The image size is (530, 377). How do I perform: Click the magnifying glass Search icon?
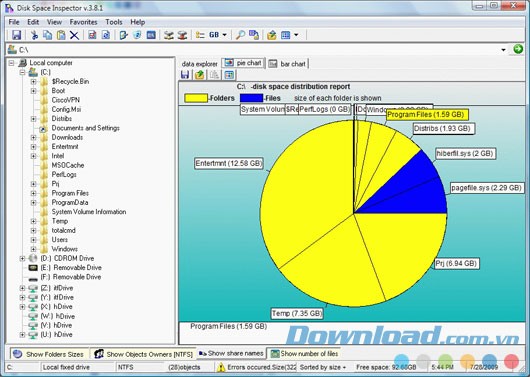240,35
